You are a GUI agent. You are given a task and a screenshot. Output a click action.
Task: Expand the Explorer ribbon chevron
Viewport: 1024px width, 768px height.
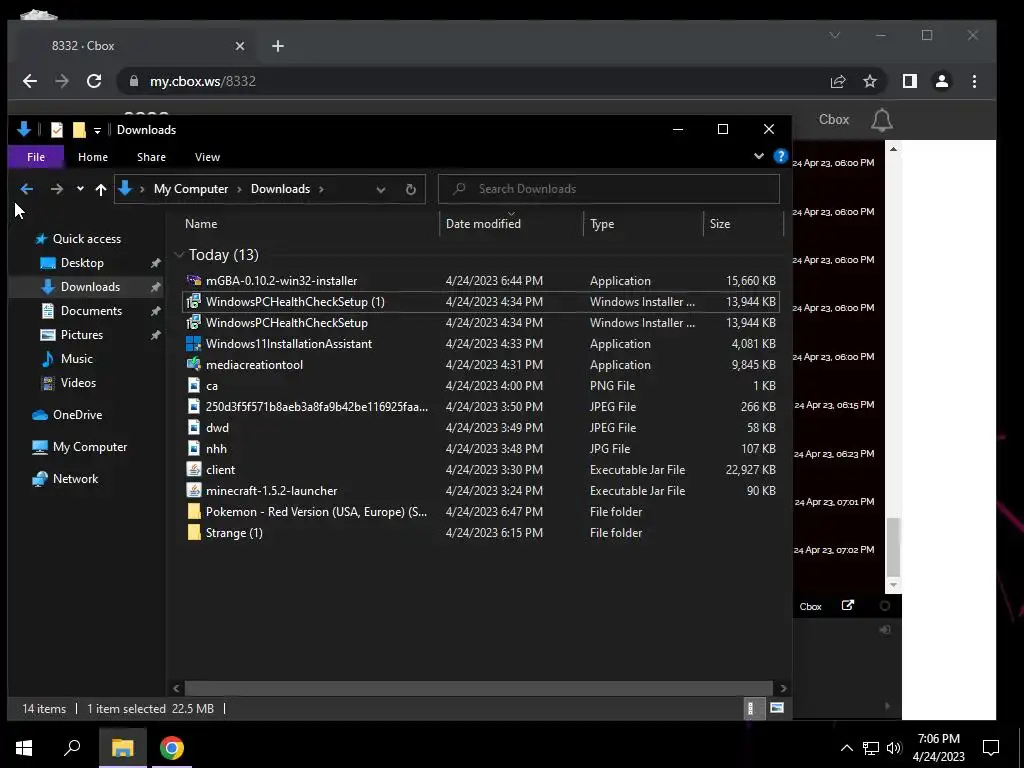point(758,156)
